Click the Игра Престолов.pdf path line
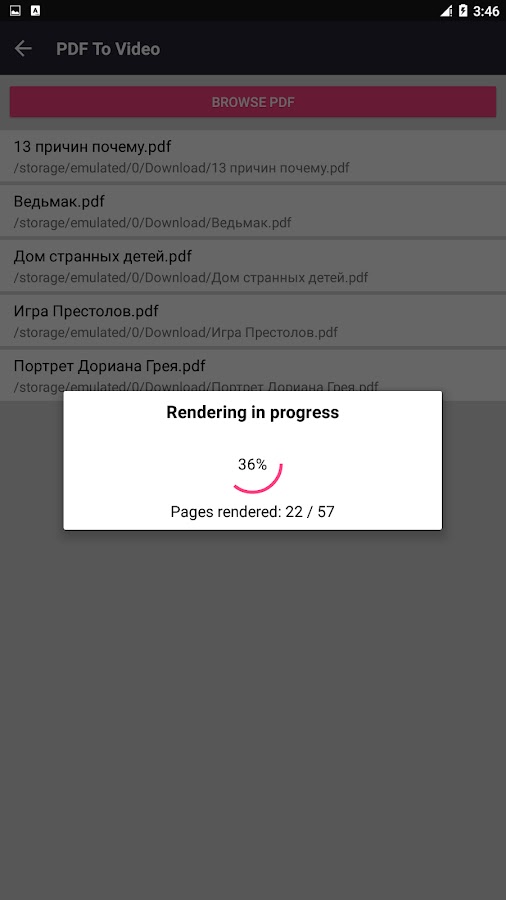 [x=176, y=332]
